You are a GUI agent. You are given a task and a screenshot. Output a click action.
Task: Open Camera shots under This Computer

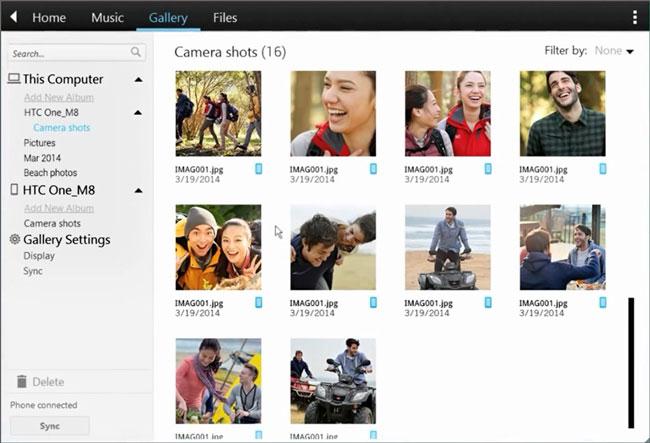click(62, 128)
